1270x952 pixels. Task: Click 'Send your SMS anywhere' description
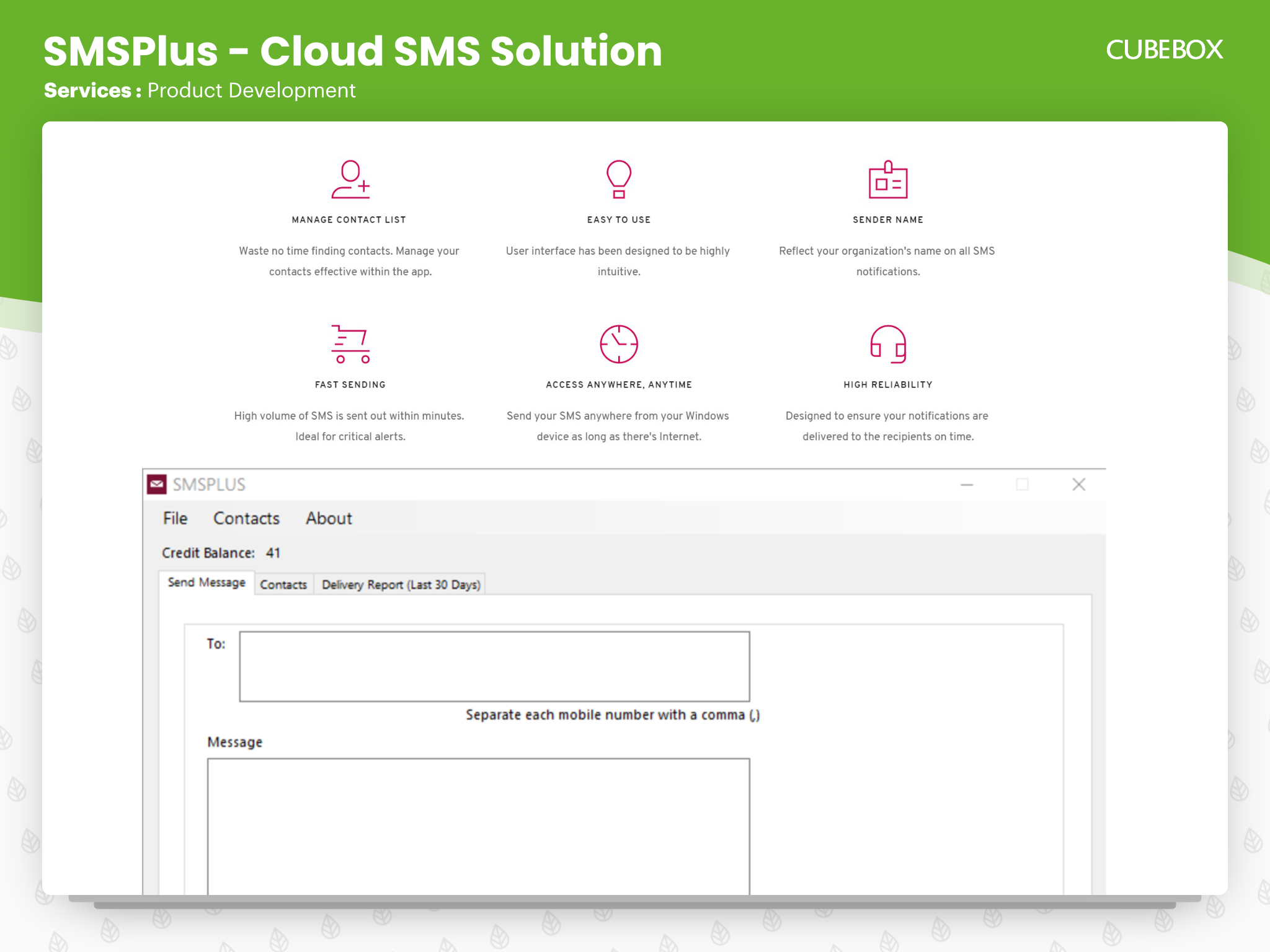click(618, 426)
